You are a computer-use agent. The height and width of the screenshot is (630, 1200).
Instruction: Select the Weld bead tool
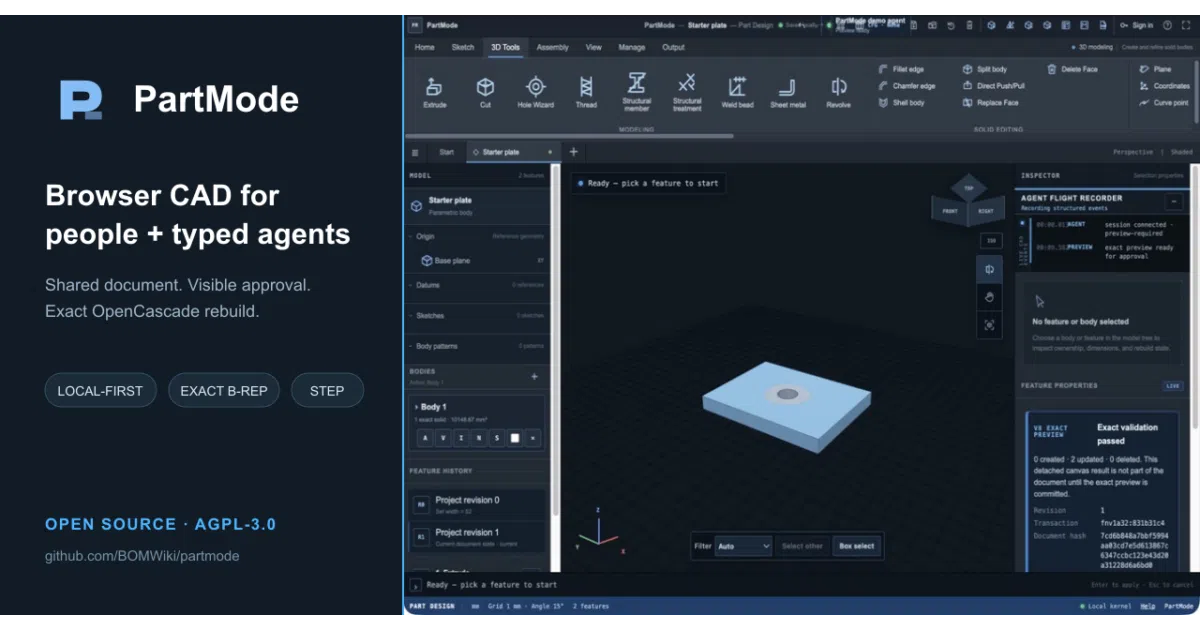coord(737,92)
